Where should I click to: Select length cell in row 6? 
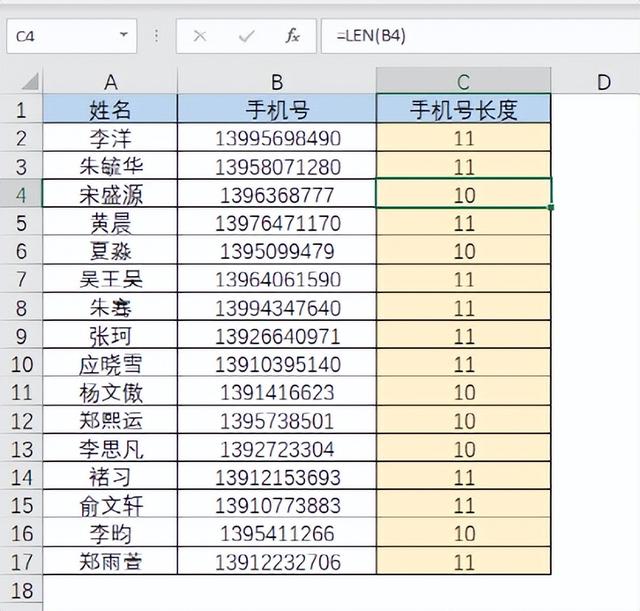463,250
